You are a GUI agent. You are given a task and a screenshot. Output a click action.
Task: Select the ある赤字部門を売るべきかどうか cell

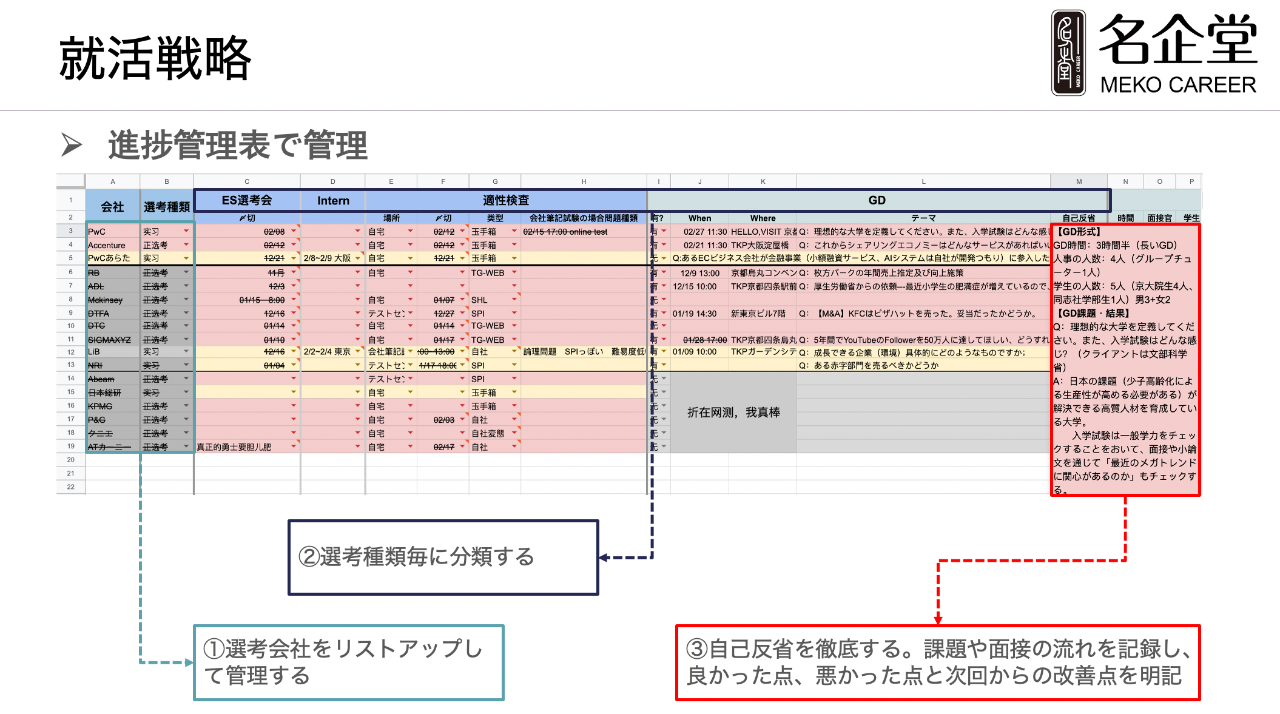[923, 366]
